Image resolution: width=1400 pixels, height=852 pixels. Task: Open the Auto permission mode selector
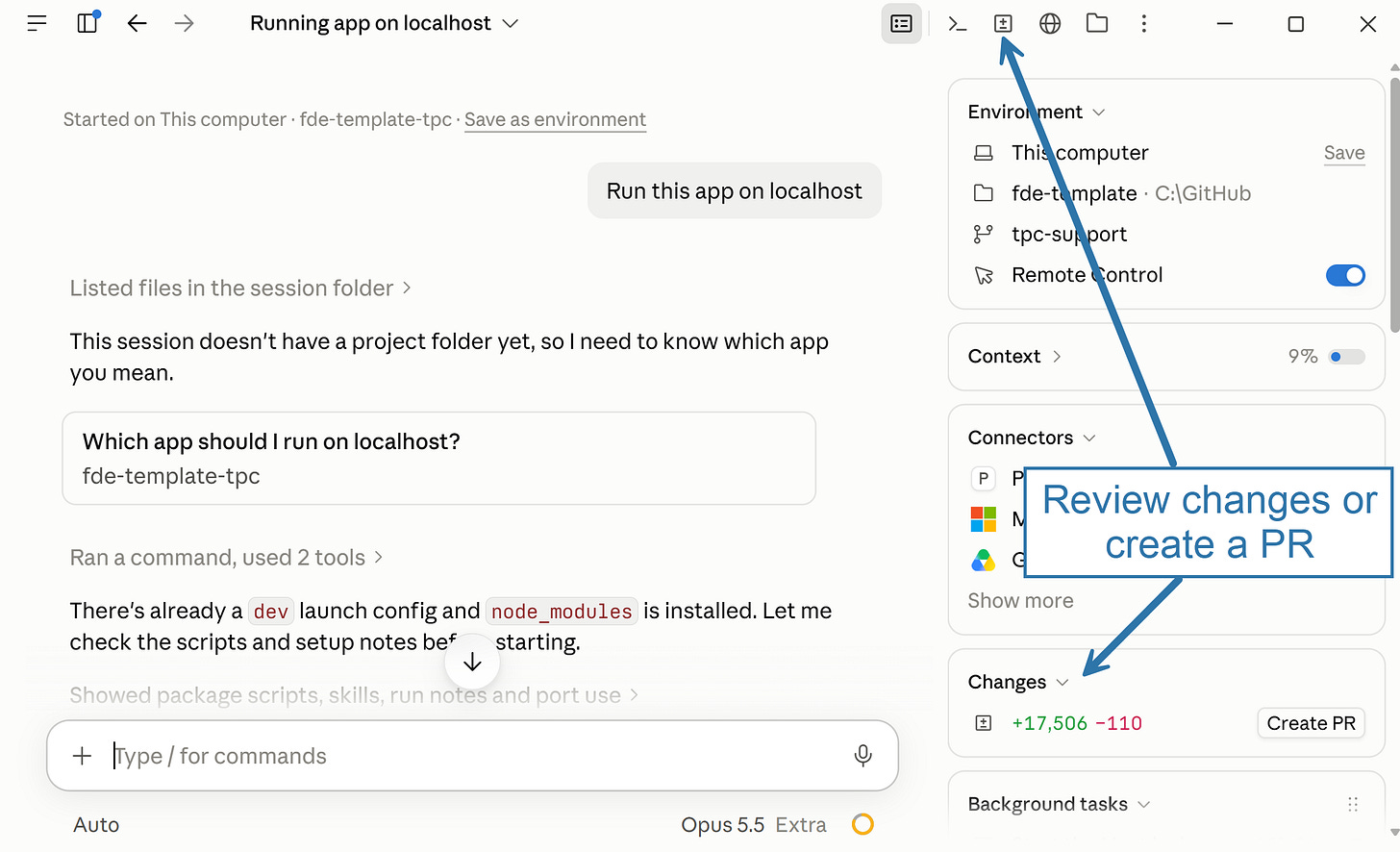[x=96, y=825]
